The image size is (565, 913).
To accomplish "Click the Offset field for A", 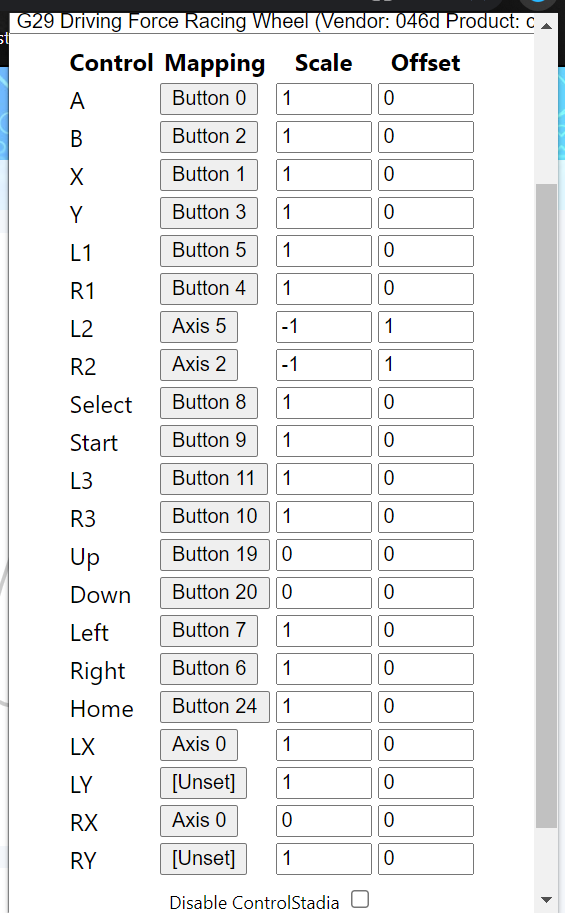I will pos(425,99).
